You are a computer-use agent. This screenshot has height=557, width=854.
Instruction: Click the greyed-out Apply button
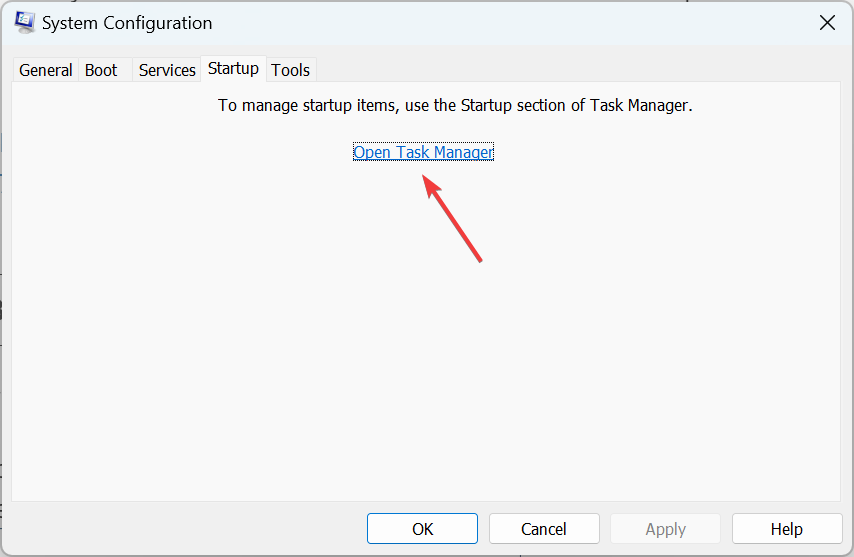(x=666, y=529)
